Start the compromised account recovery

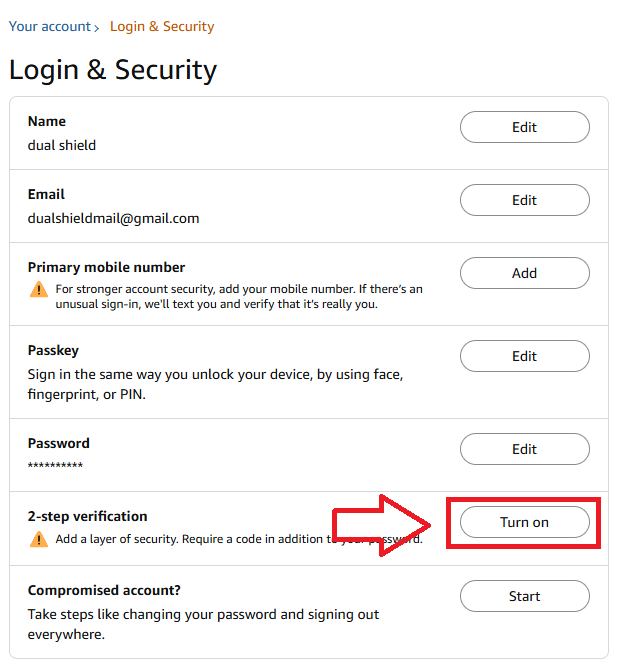coord(524,596)
